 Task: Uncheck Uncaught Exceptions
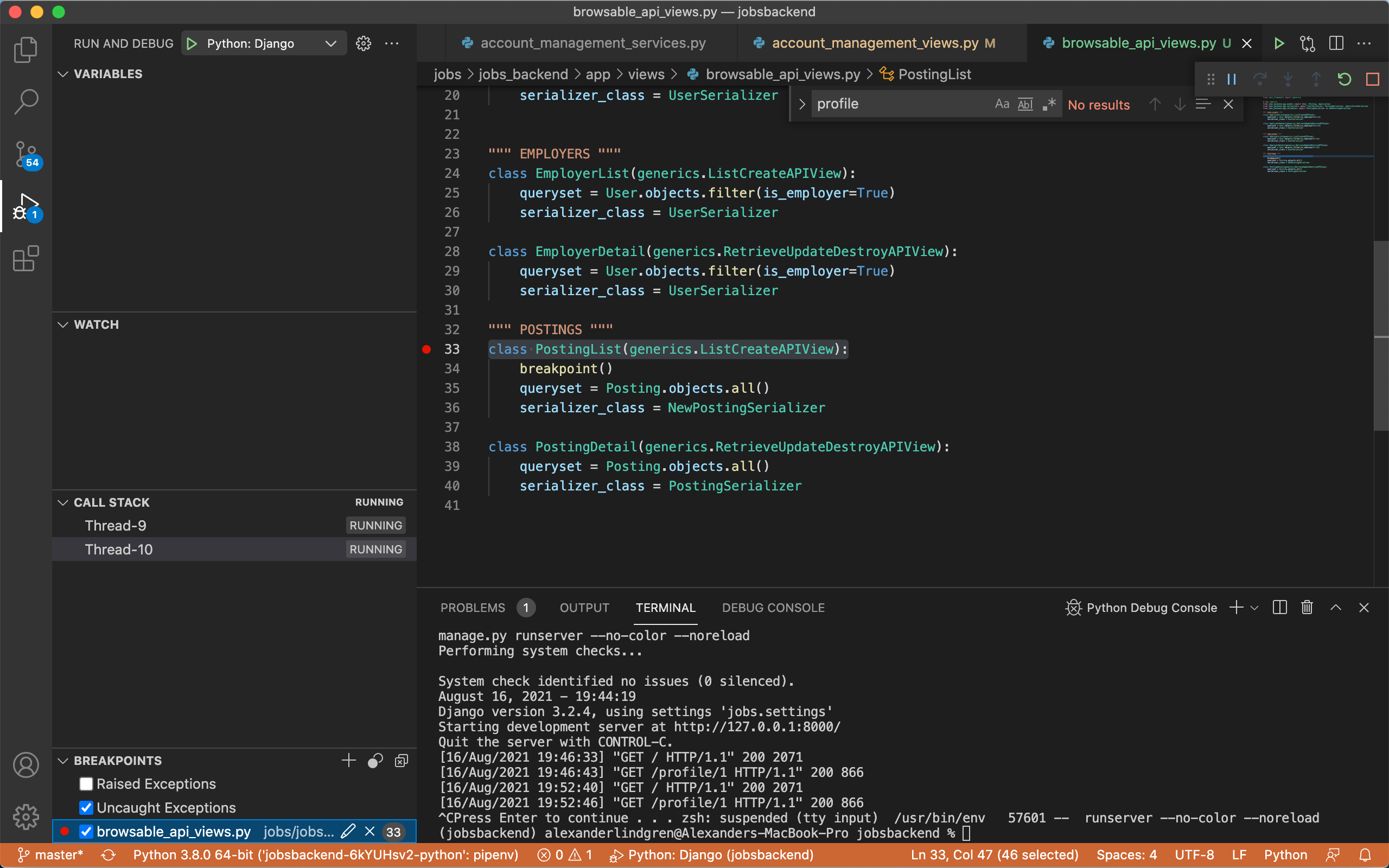click(x=86, y=808)
